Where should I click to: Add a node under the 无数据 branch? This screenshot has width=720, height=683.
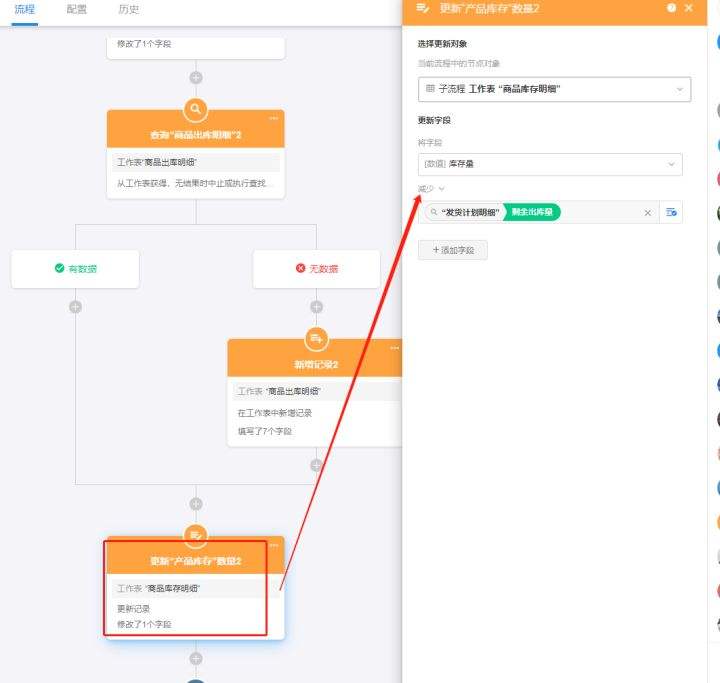(316, 307)
